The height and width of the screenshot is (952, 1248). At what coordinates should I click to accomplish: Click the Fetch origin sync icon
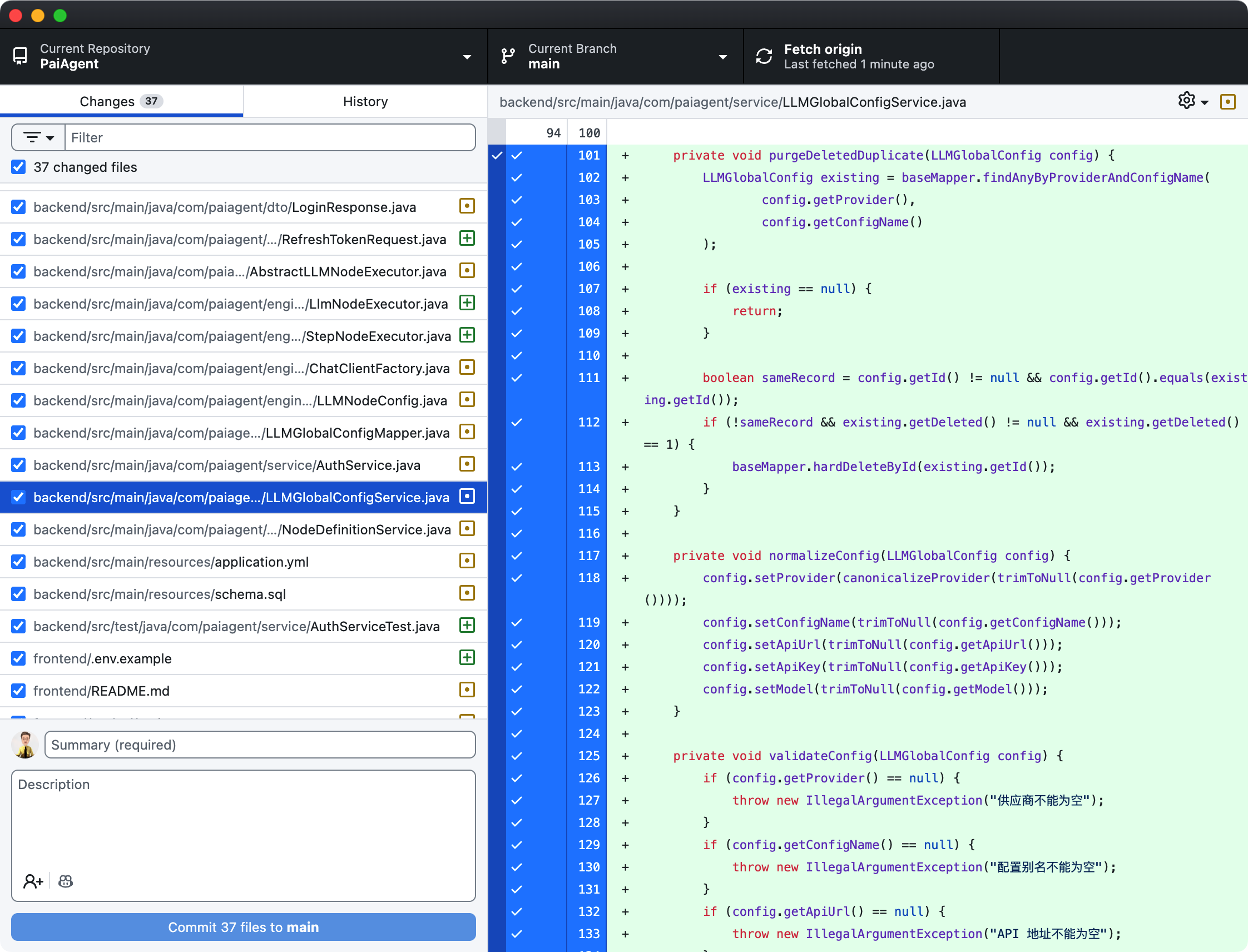click(x=764, y=56)
